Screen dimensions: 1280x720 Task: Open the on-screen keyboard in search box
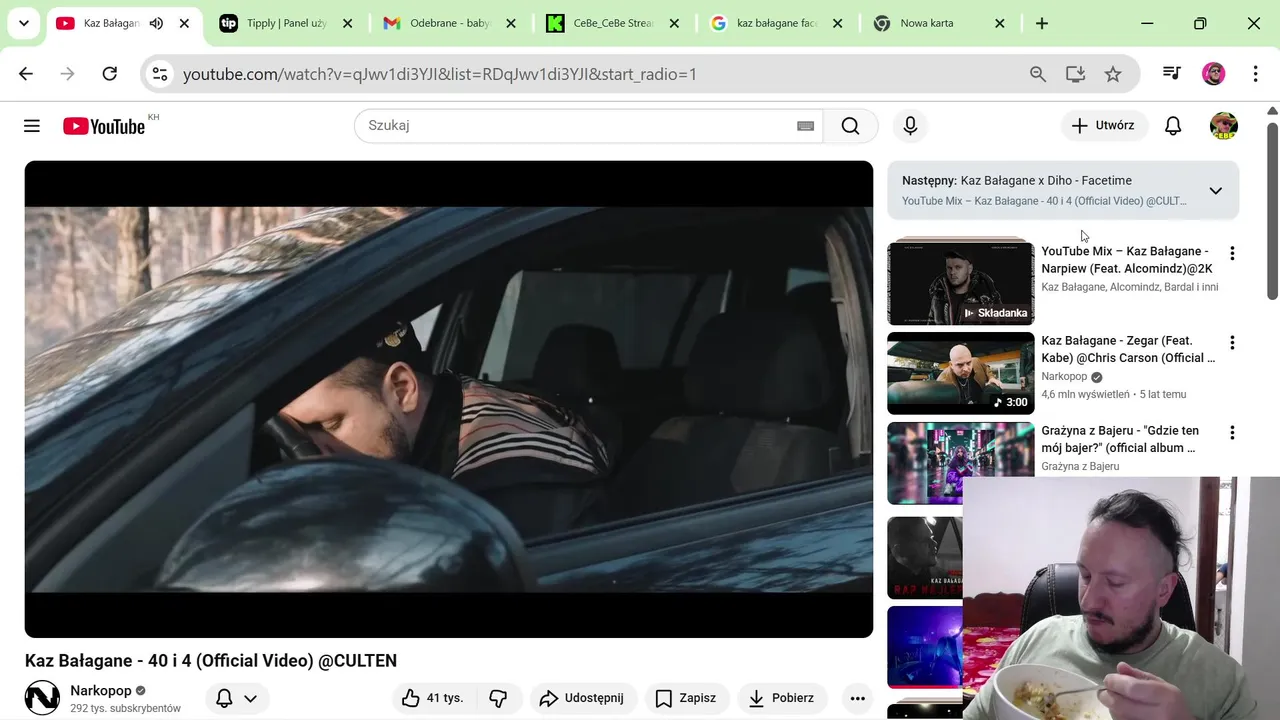pos(805,126)
